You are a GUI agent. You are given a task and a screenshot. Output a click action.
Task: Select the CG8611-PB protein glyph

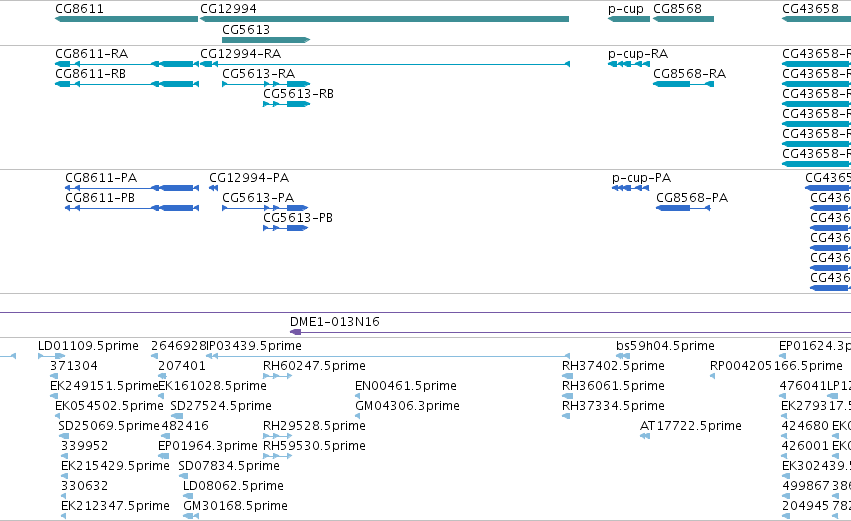pos(132,208)
